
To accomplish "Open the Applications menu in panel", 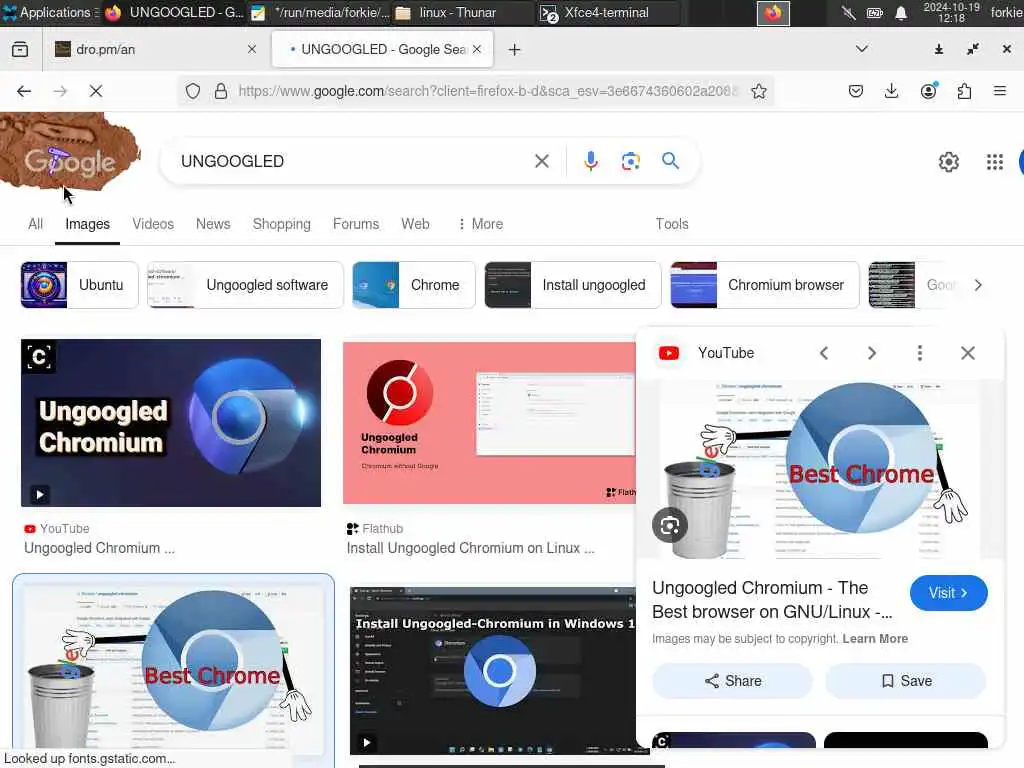I will (48, 12).
